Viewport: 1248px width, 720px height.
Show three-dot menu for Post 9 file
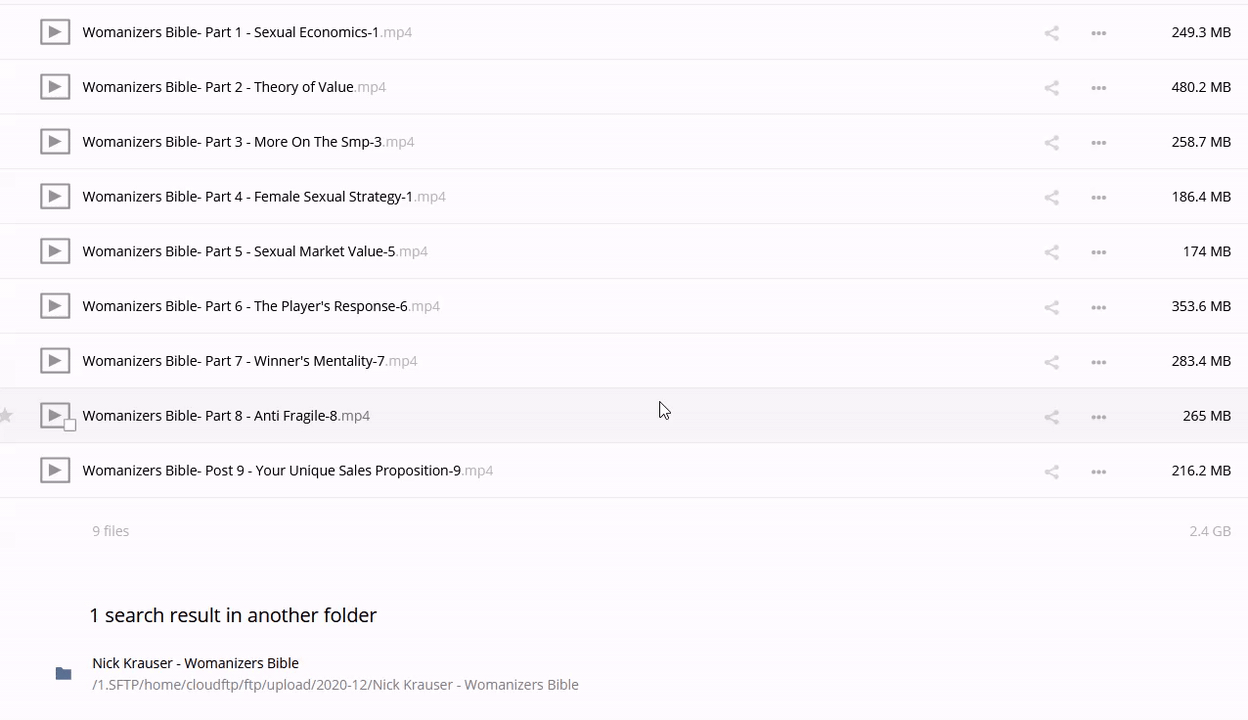[1098, 471]
